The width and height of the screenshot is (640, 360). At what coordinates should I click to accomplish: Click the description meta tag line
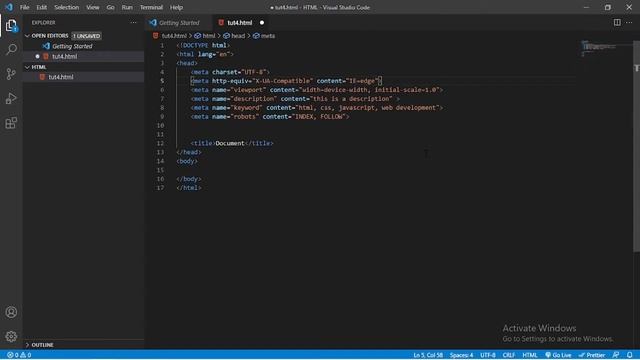click(295, 99)
